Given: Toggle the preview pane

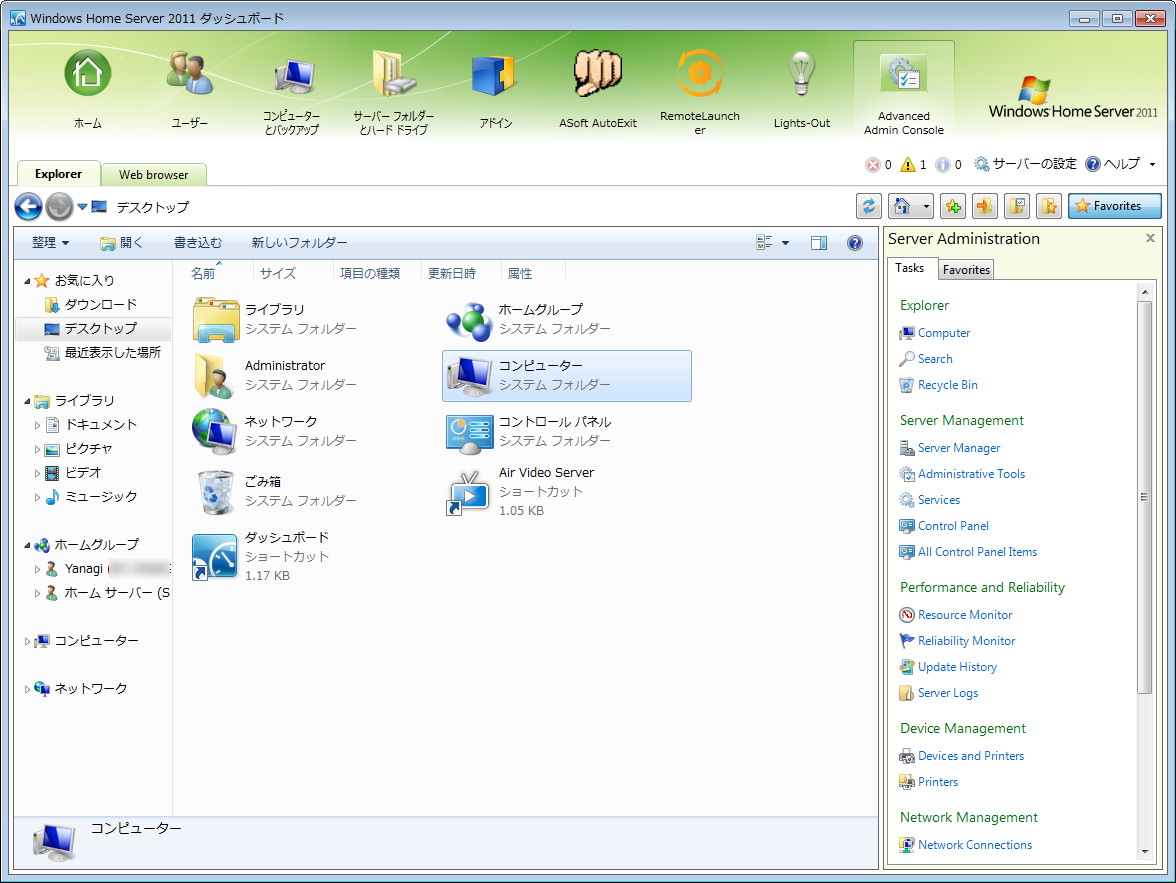Looking at the screenshot, I should point(819,242).
